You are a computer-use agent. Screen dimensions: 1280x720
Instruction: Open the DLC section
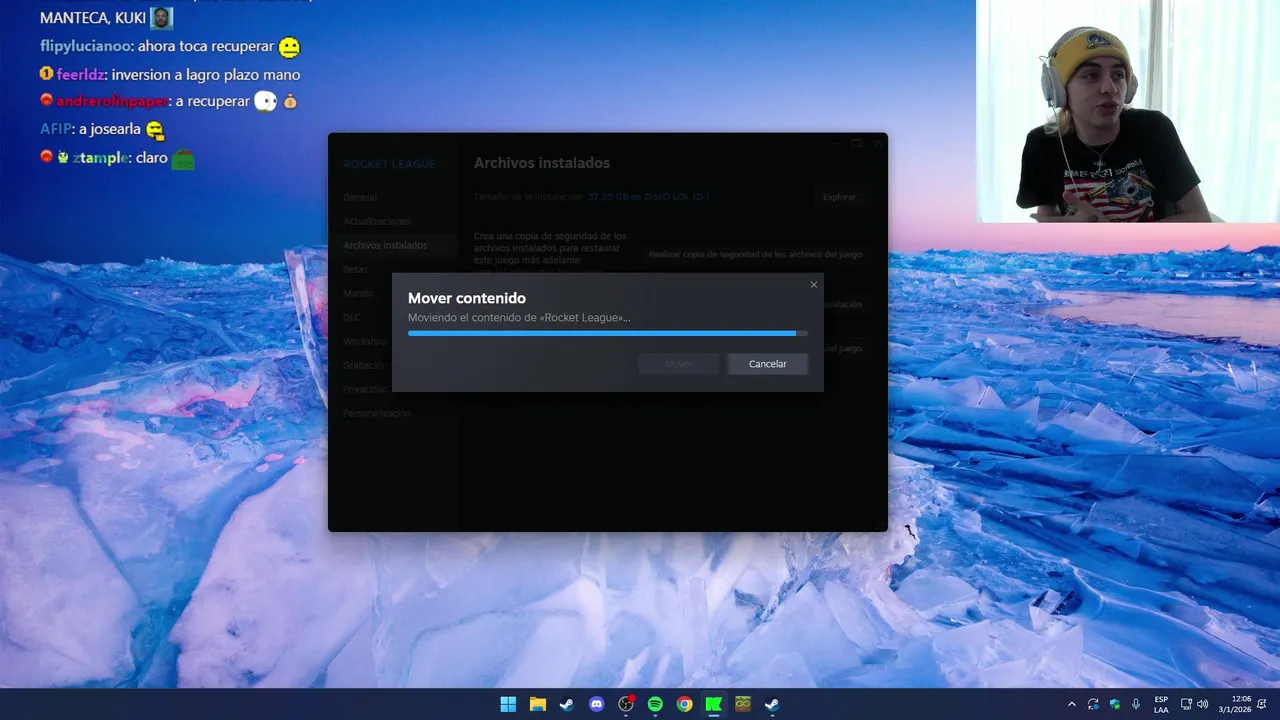tap(351, 317)
